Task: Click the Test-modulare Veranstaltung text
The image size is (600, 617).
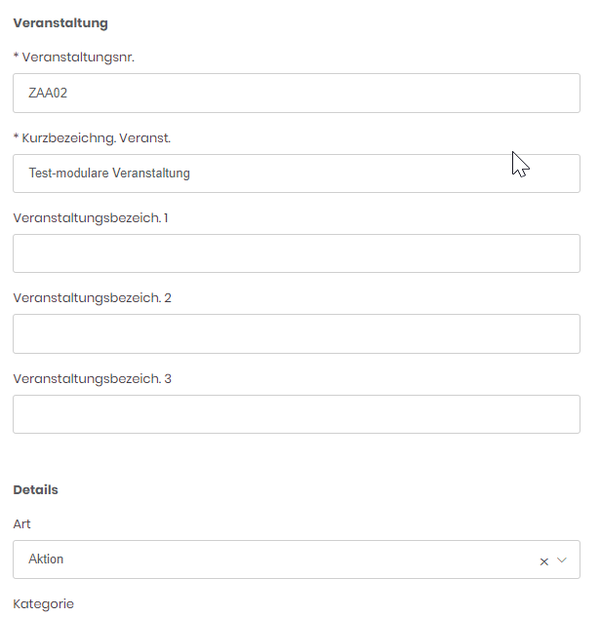Action: (x=109, y=173)
